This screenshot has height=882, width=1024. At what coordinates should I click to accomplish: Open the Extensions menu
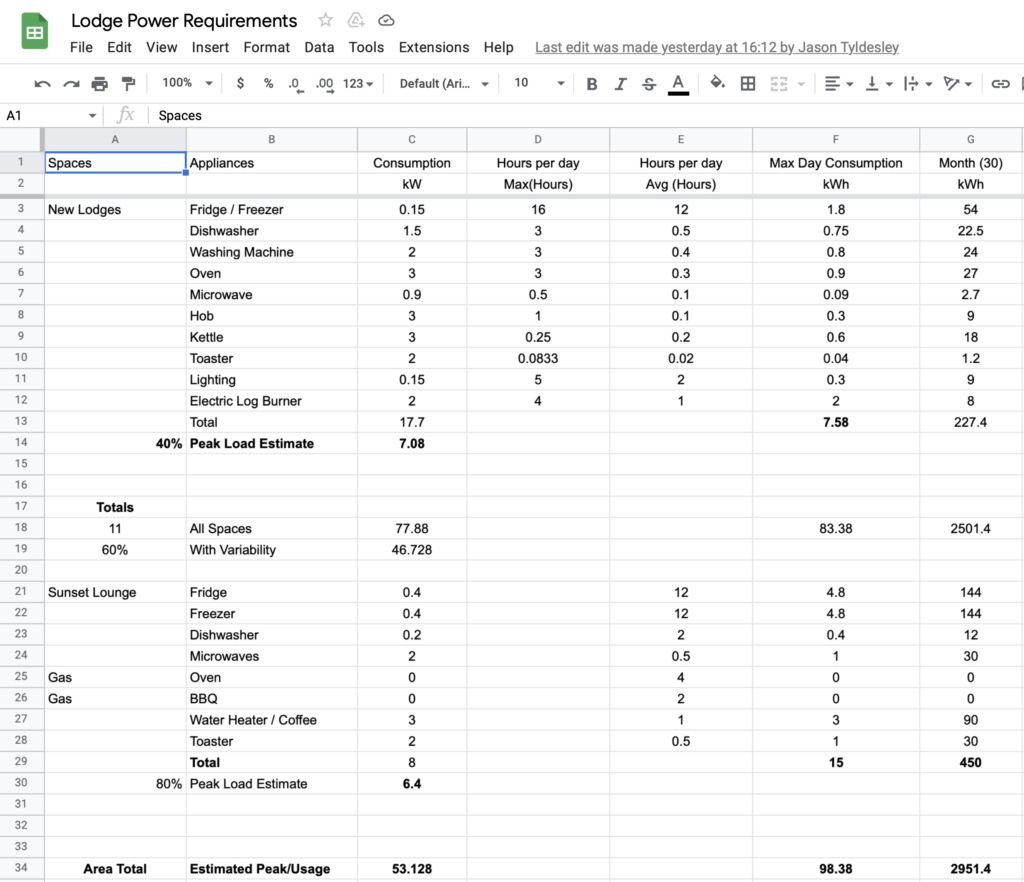point(434,47)
